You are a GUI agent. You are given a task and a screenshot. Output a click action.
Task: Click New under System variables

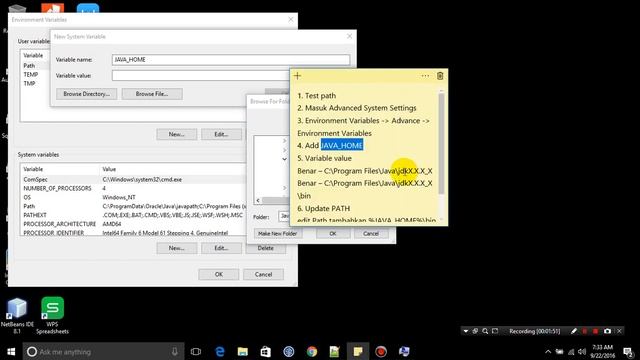[x=177, y=248]
